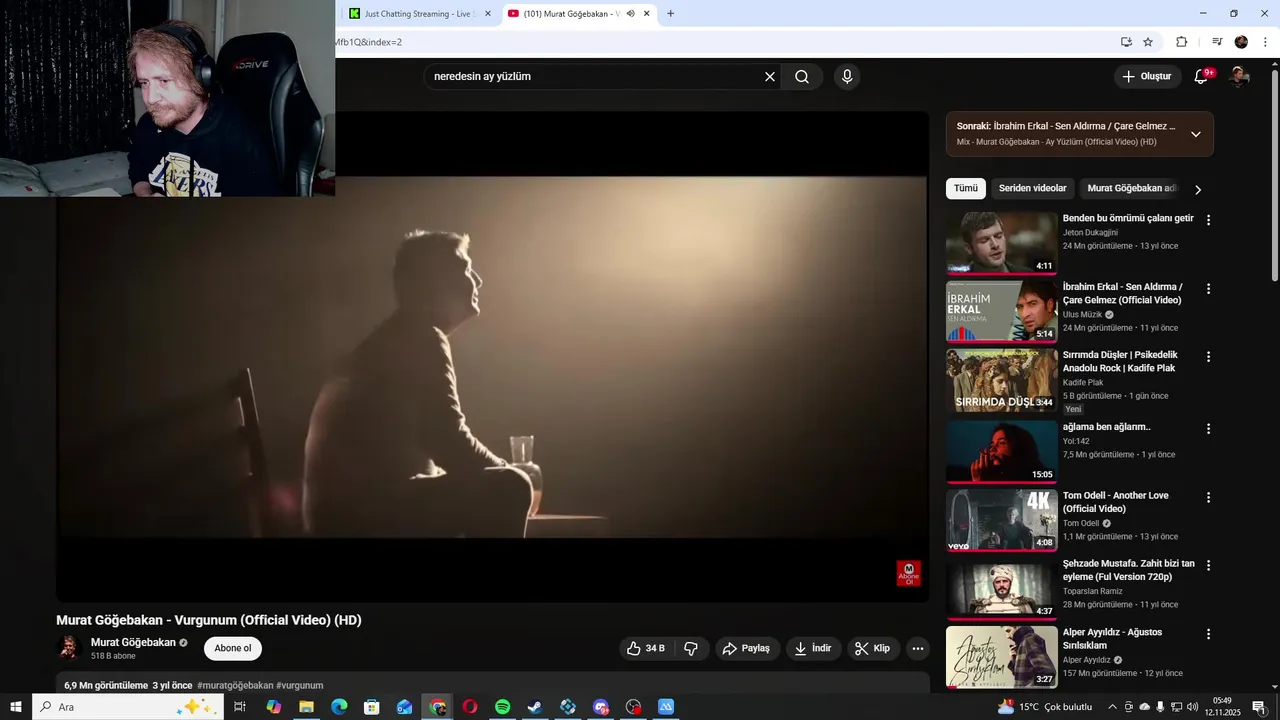
Task: Open system tray volume icon
Action: [x=1192, y=707]
